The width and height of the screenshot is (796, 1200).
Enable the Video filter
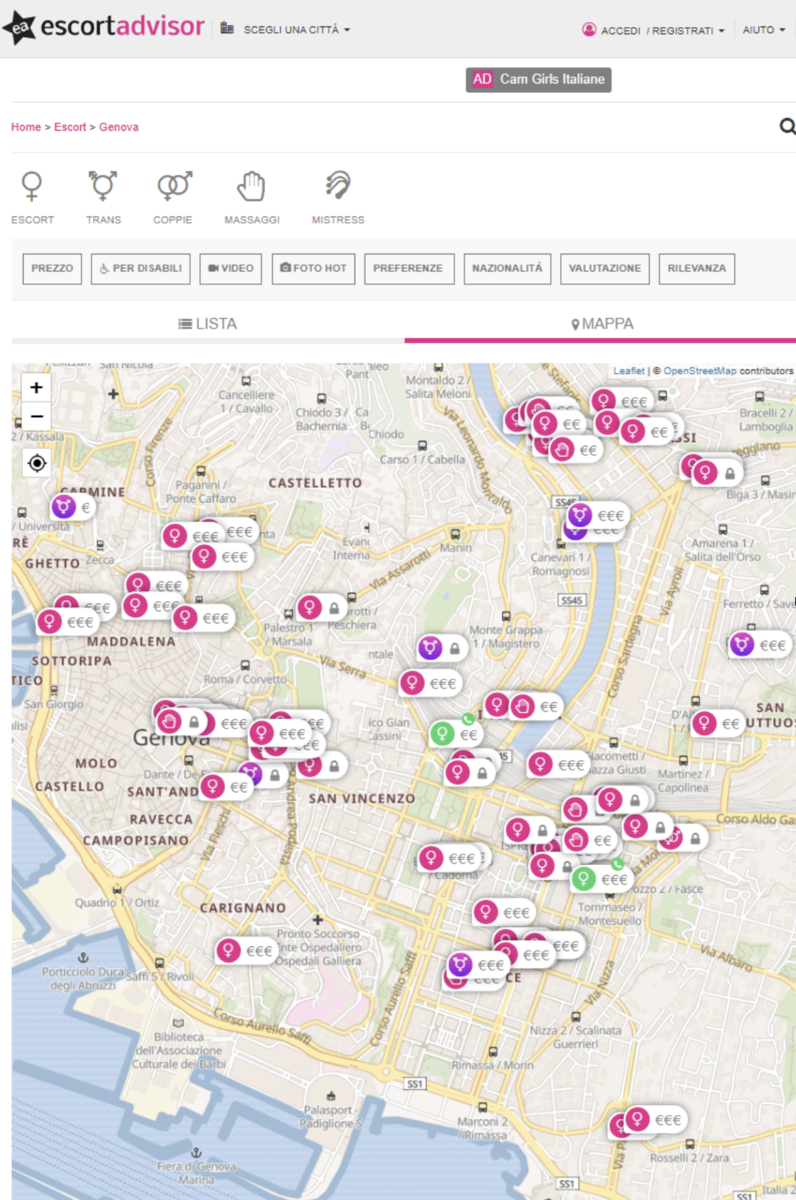point(231,269)
